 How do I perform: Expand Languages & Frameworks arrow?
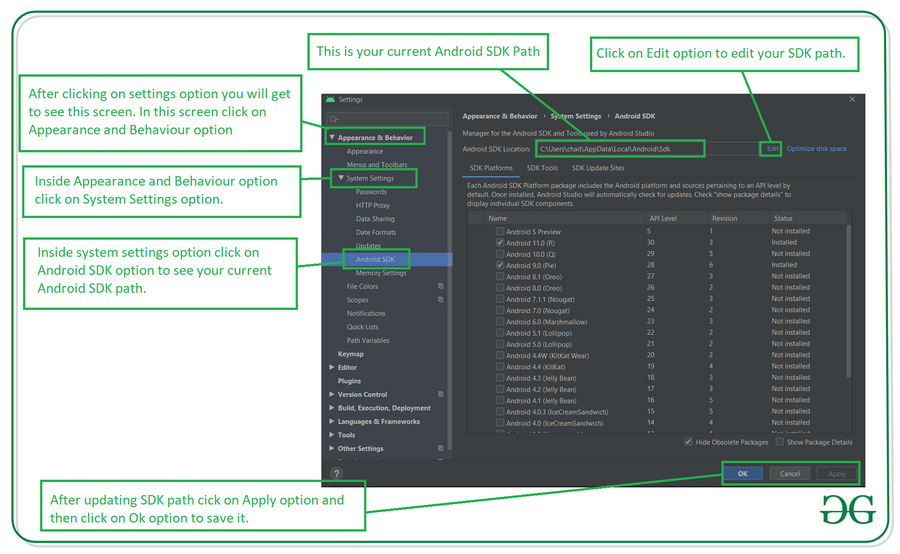(332, 421)
